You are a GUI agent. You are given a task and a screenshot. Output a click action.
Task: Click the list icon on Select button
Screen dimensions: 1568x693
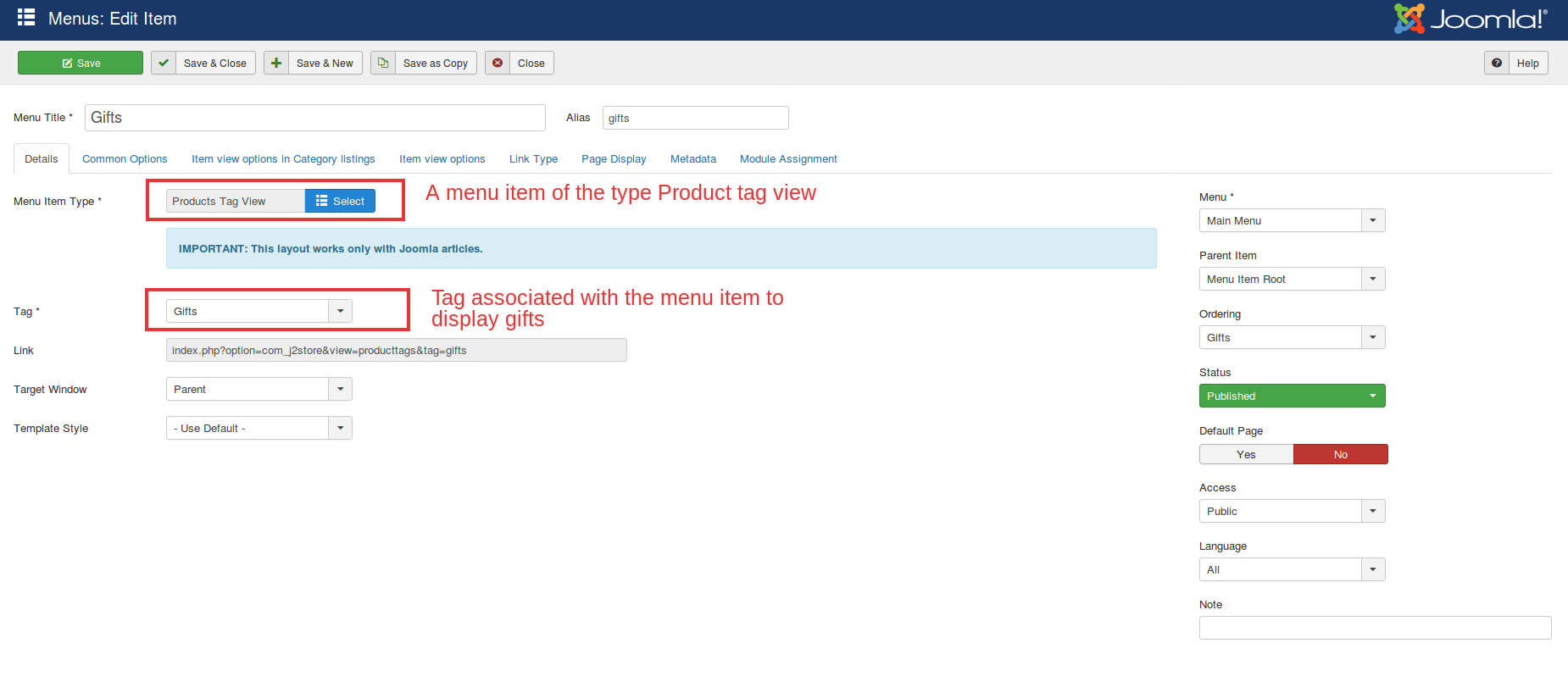321,201
